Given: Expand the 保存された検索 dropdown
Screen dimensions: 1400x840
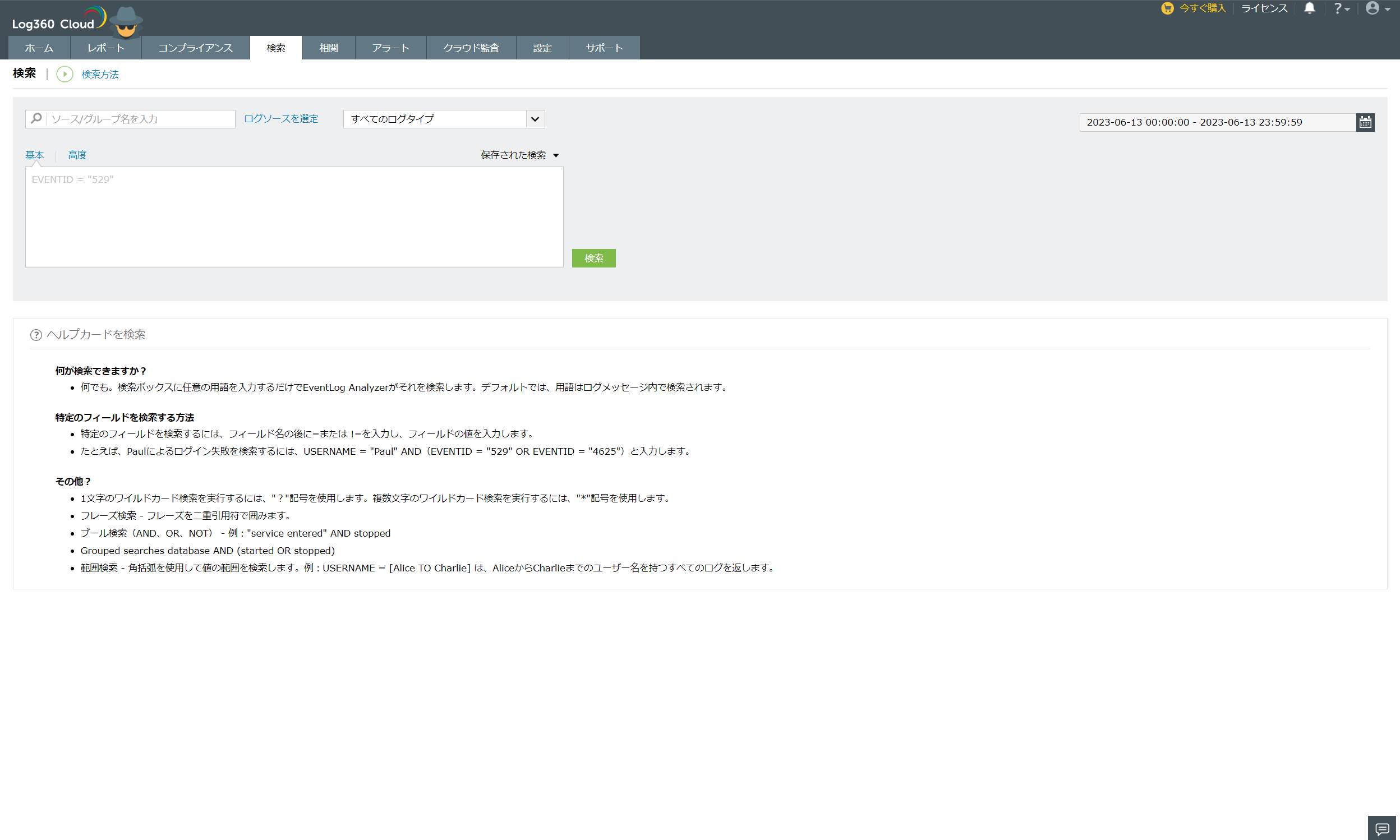Looking at the screenshot, I should (519, 155).
